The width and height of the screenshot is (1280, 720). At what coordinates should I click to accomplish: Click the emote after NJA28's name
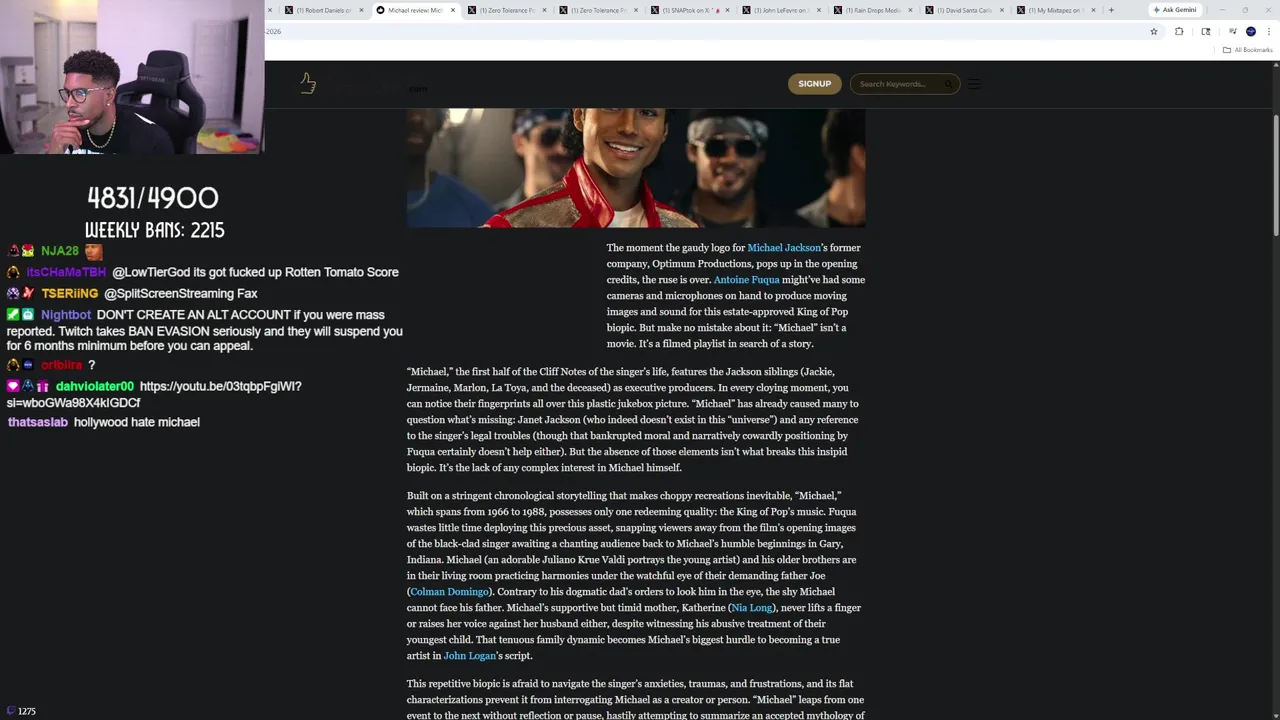[x=93, y=251]
